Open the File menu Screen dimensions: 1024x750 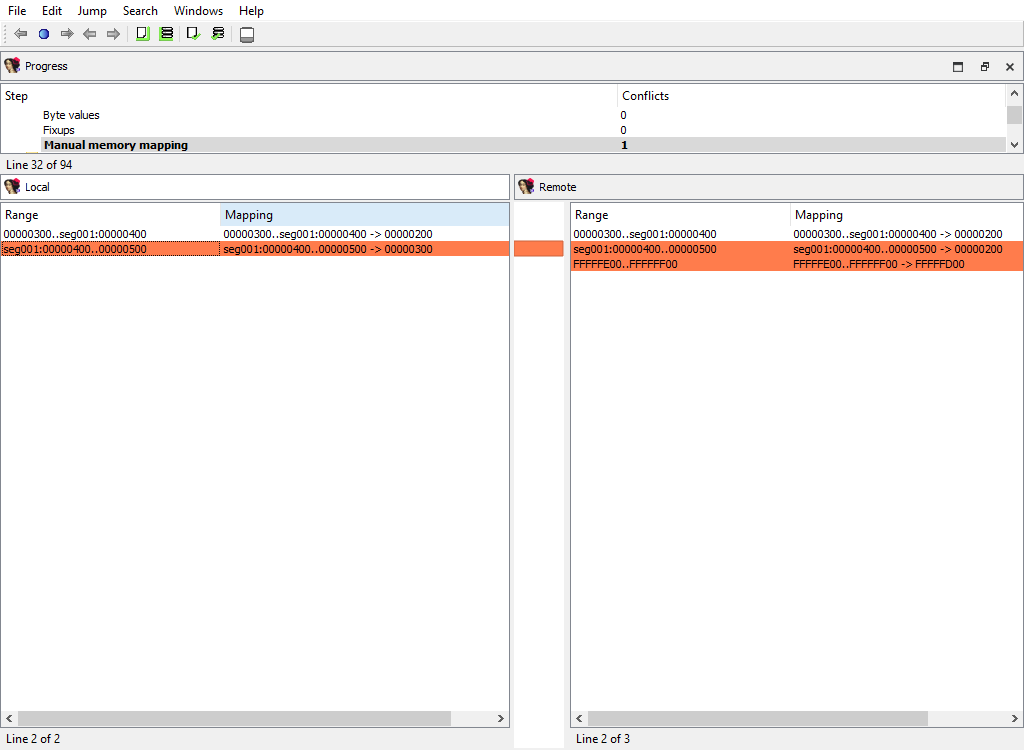click(17, 11)
